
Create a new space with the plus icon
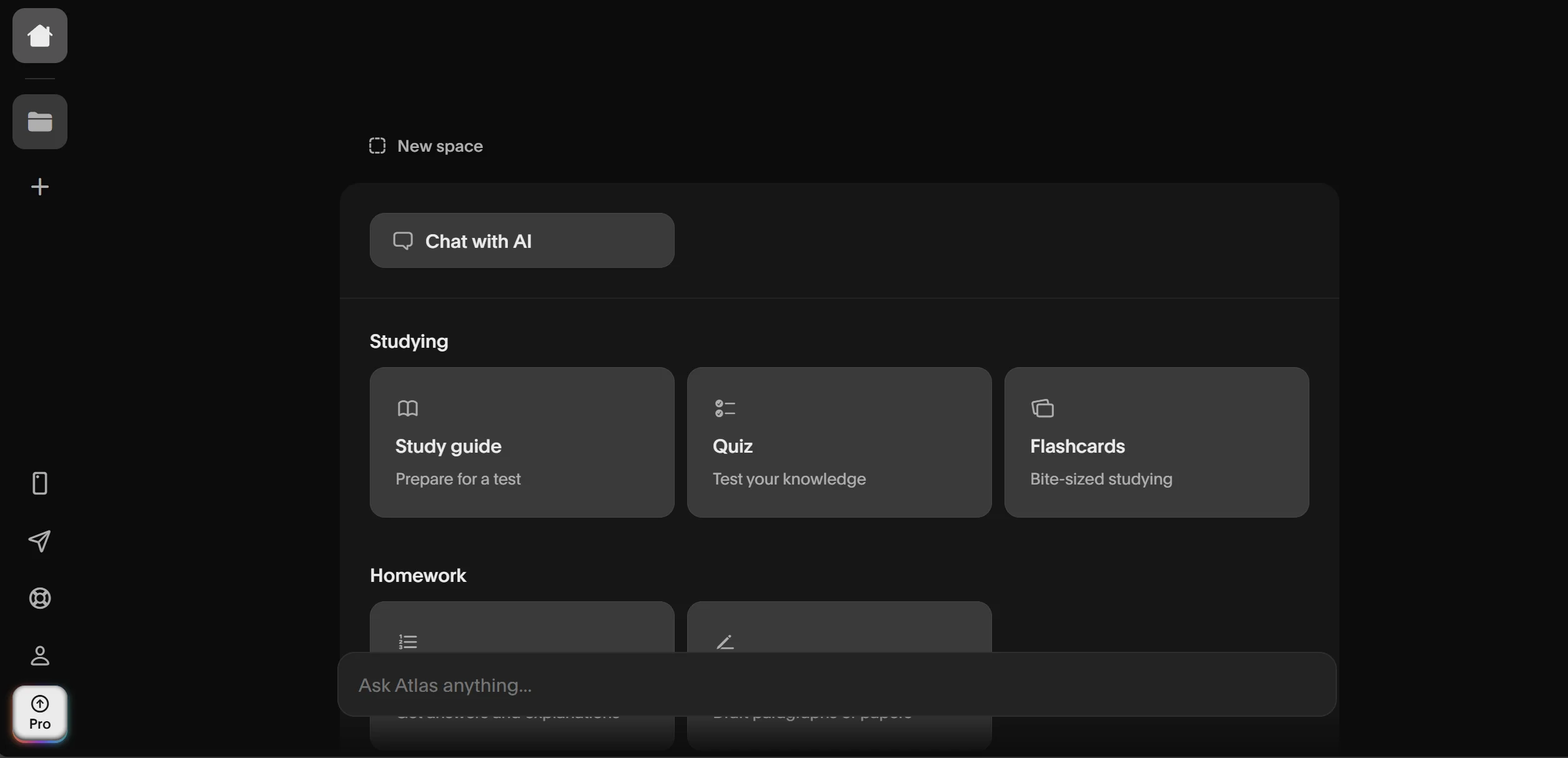coord(39,187)
